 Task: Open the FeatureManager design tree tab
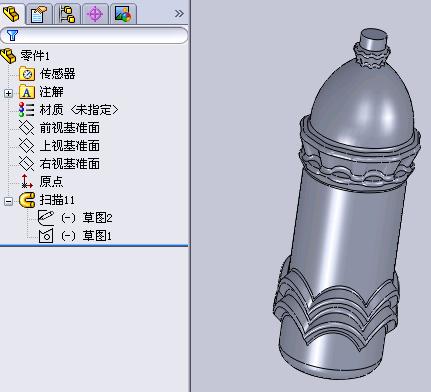click(11, 14)
